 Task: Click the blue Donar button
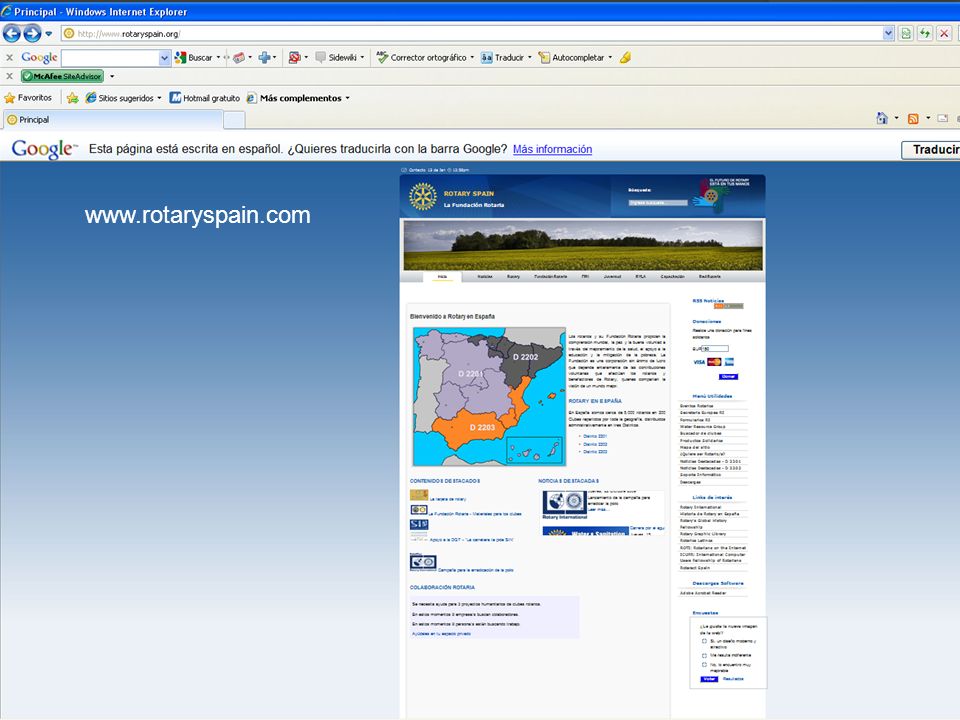[729, 377]
